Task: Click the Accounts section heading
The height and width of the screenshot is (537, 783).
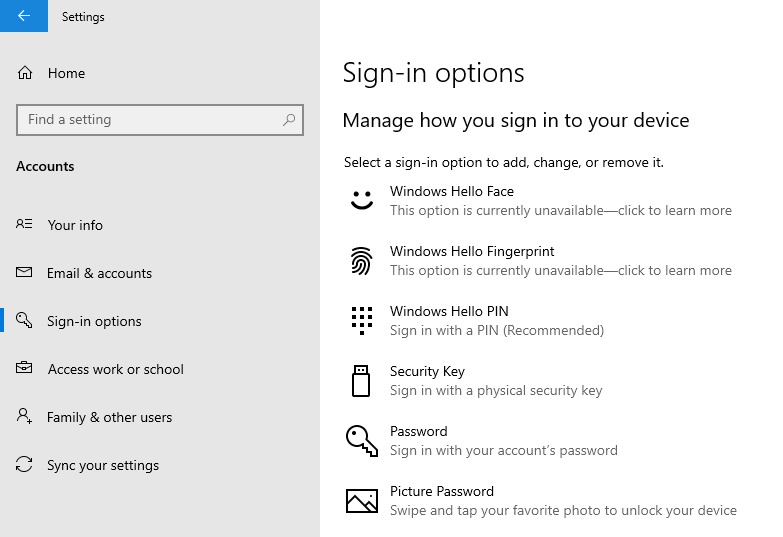Action: [x=45, y=166]
